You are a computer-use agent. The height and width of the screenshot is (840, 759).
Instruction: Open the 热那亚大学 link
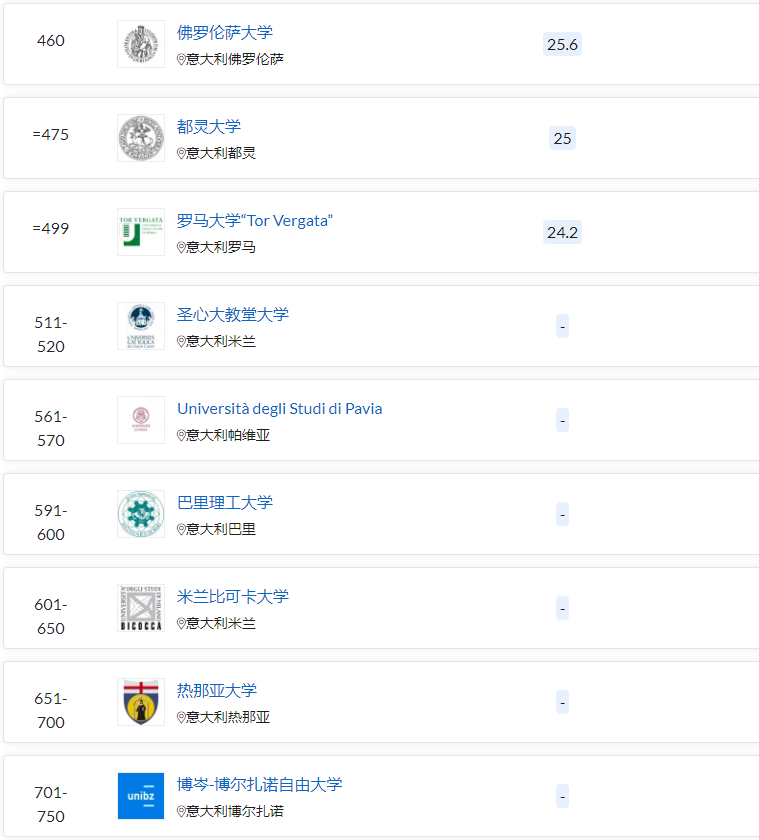(217, 691)
